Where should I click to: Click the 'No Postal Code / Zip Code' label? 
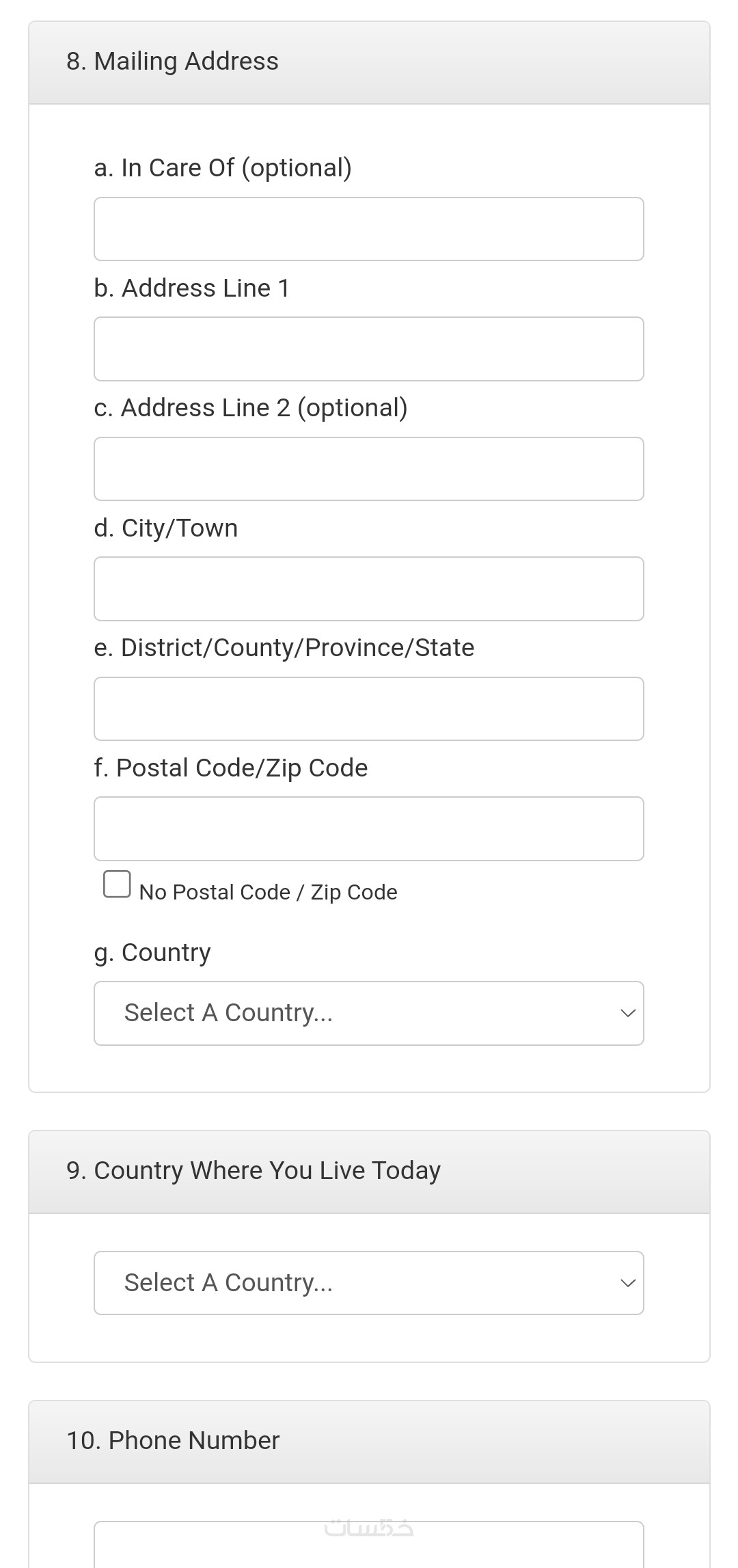268,892
